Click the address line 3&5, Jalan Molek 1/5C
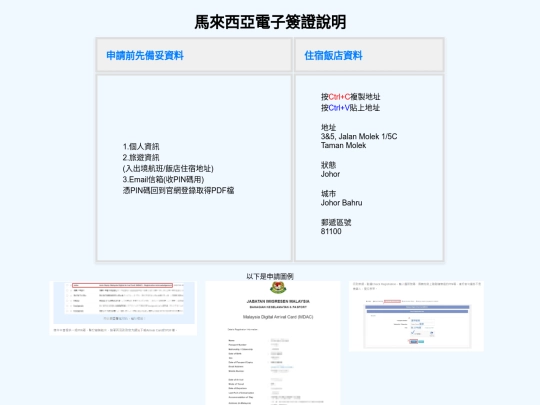The height and width of the screenshot is (405, 540). pyautogui.click(x=359, y=136)
